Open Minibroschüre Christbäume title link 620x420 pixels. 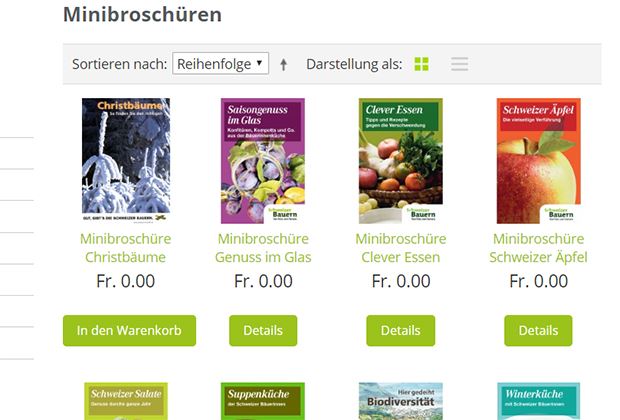(x=126, y=248)
